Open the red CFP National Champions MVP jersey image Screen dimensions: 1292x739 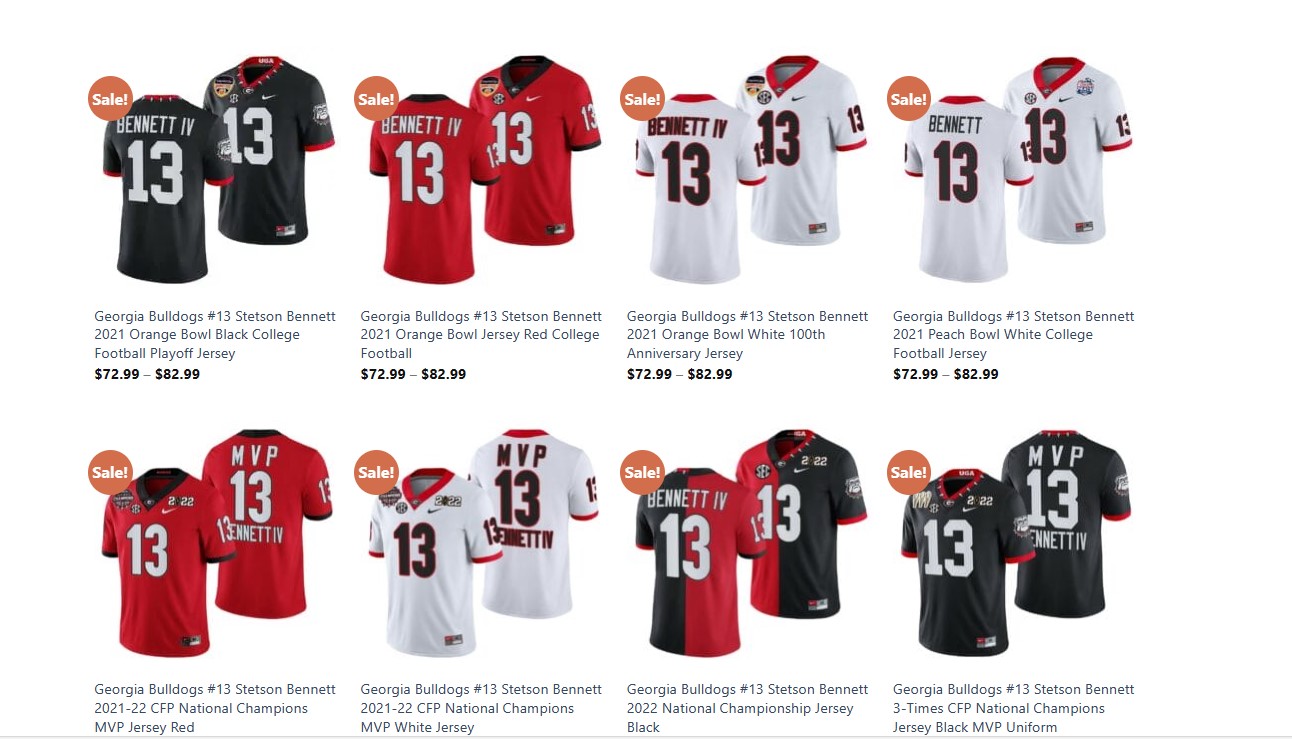(x=218, y=543)
